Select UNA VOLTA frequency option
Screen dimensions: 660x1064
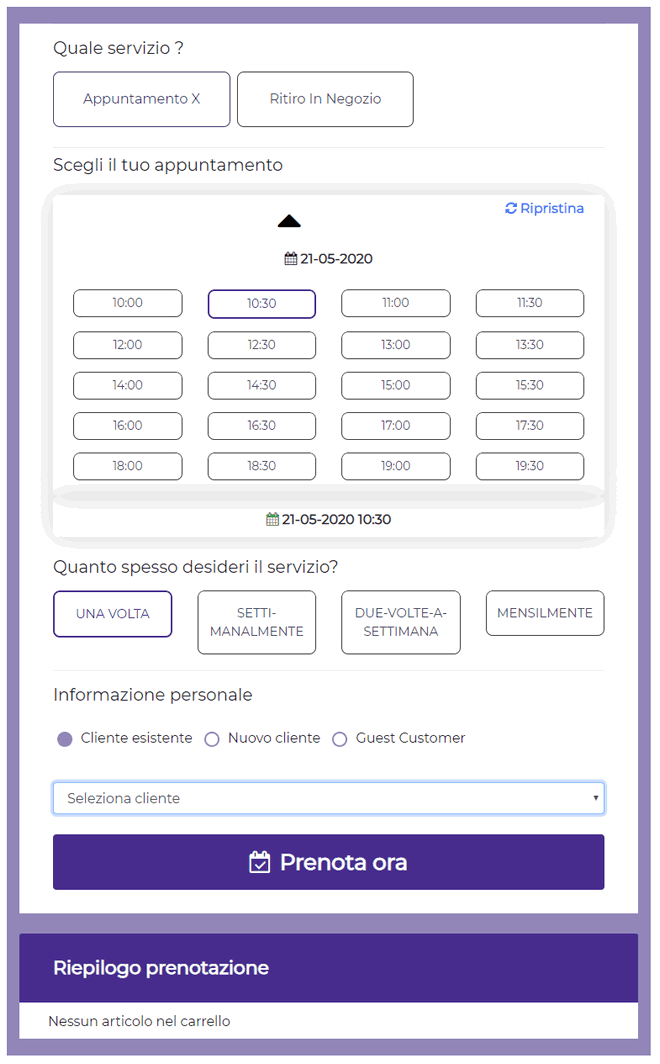pos(113,614)
